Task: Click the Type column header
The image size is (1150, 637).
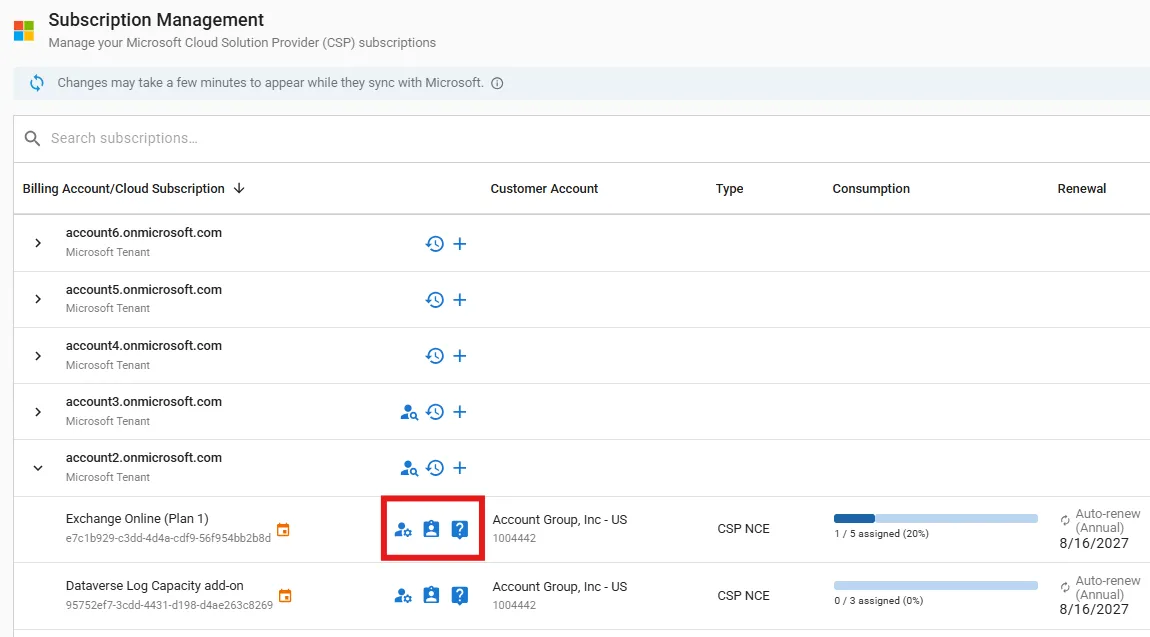Action: pos(730,188)
